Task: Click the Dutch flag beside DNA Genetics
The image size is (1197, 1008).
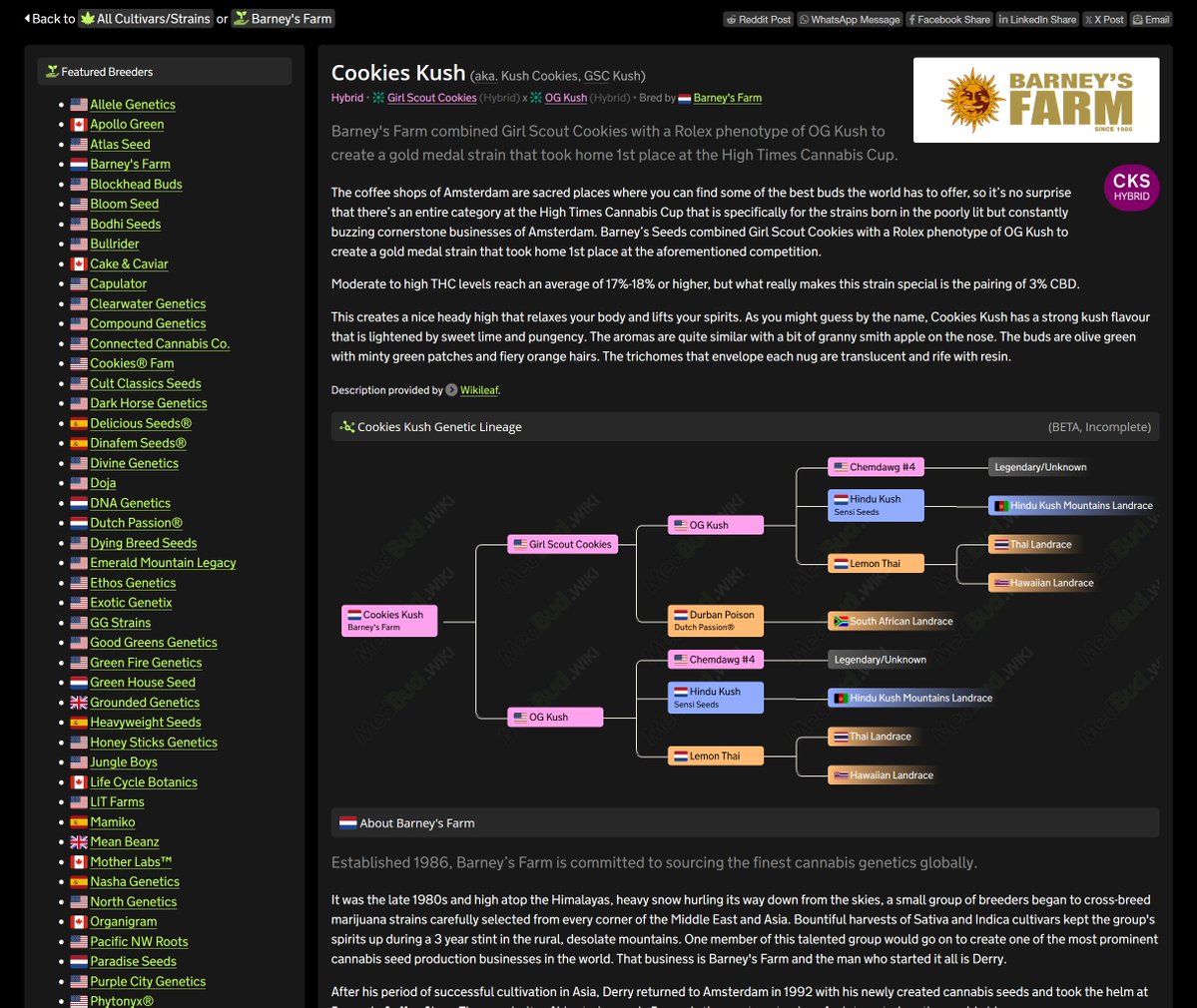Action: coord(79,503)
